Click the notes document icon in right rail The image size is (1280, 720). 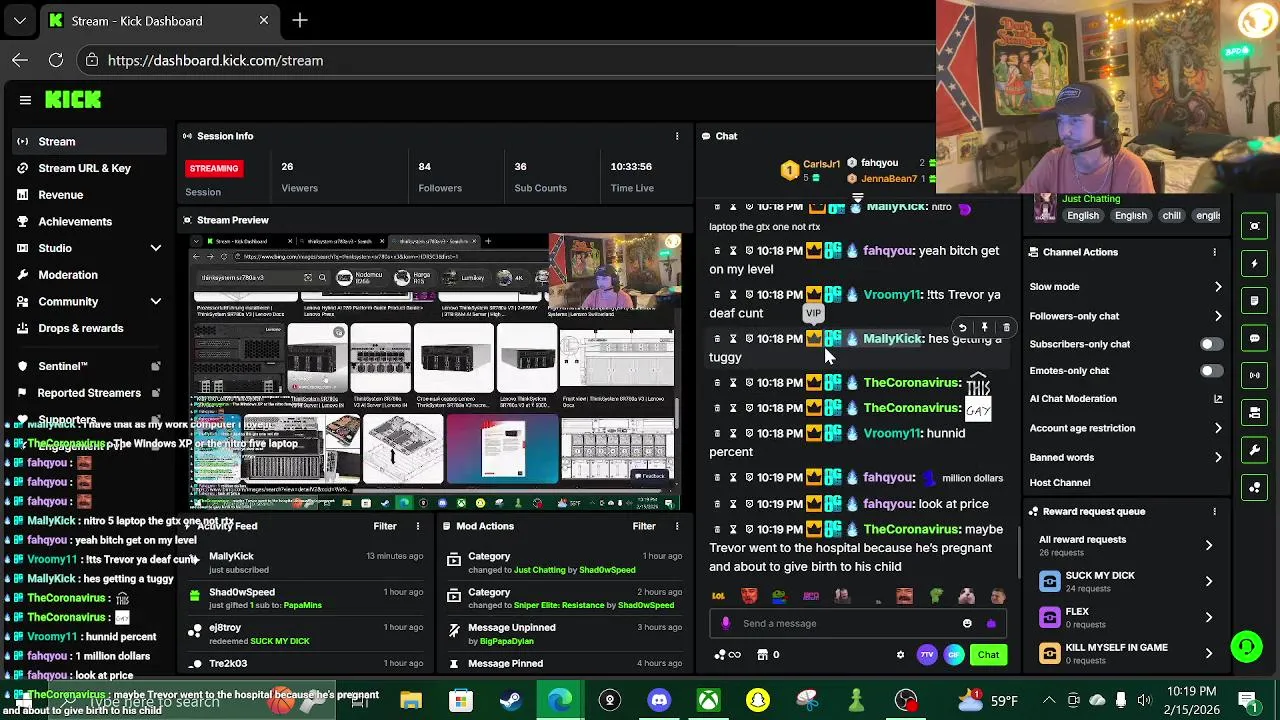point(1255,300)
